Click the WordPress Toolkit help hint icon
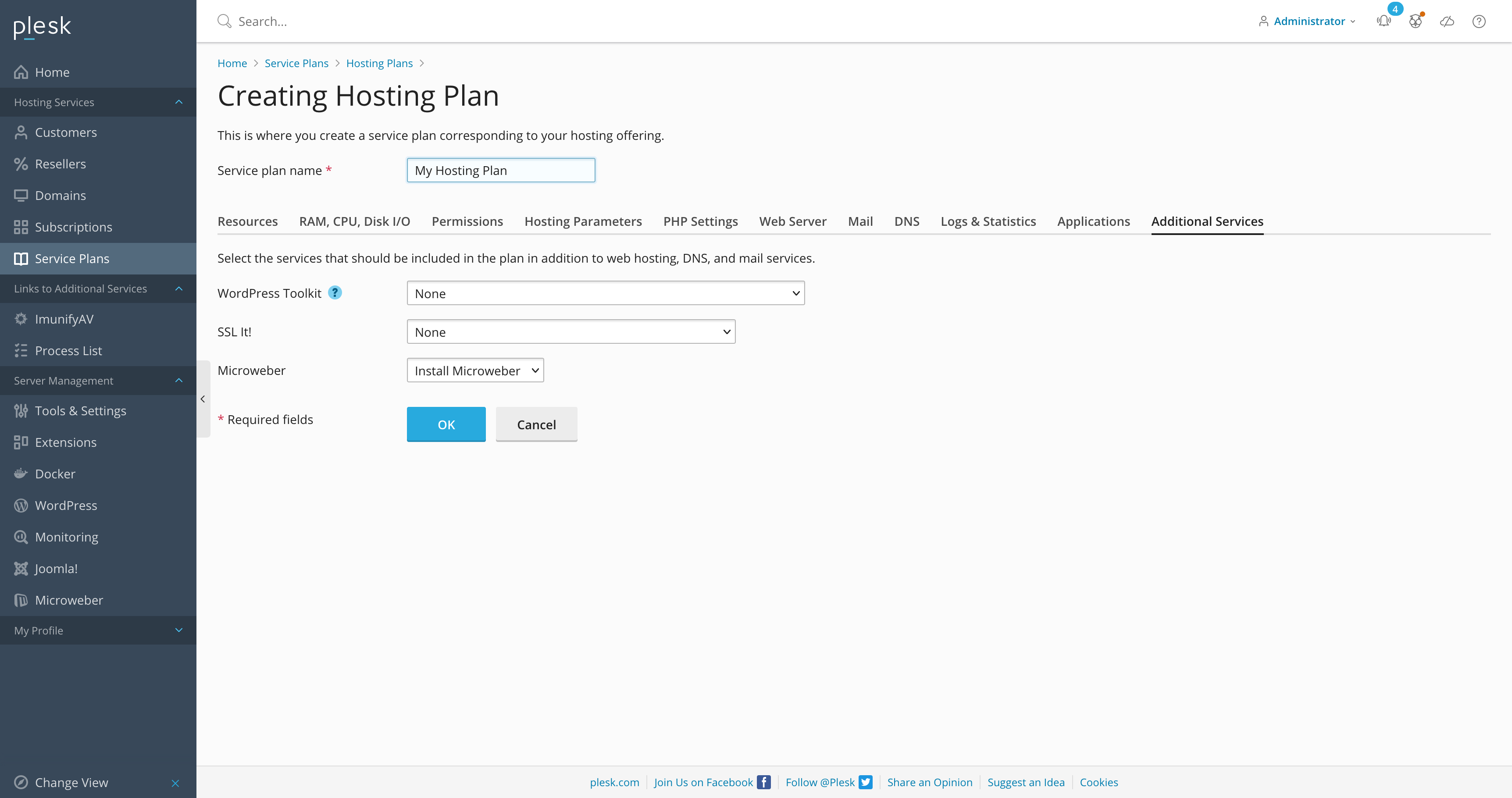The width and height of the screenshot is (1512, 798). pos(335,292)
